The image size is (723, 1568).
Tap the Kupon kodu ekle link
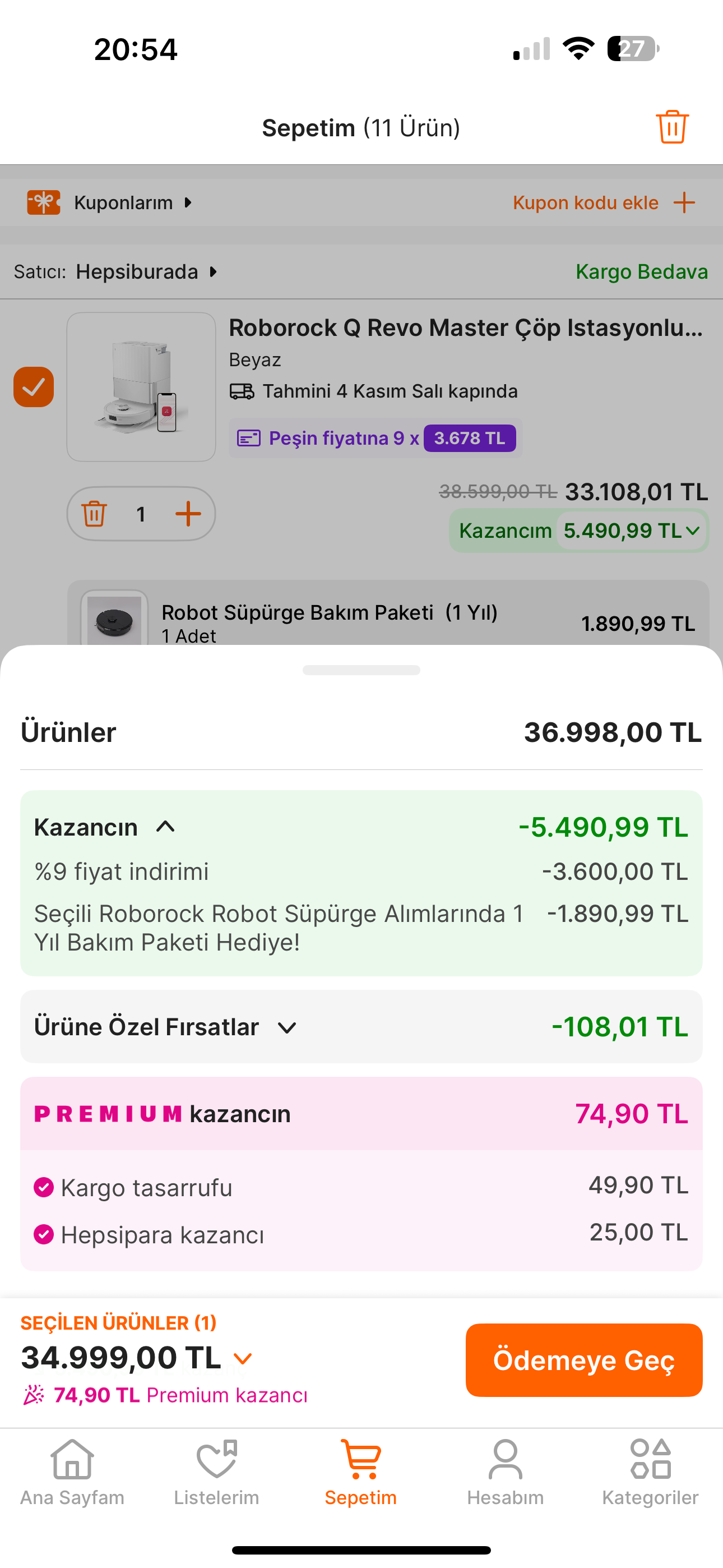coord(586,202)
